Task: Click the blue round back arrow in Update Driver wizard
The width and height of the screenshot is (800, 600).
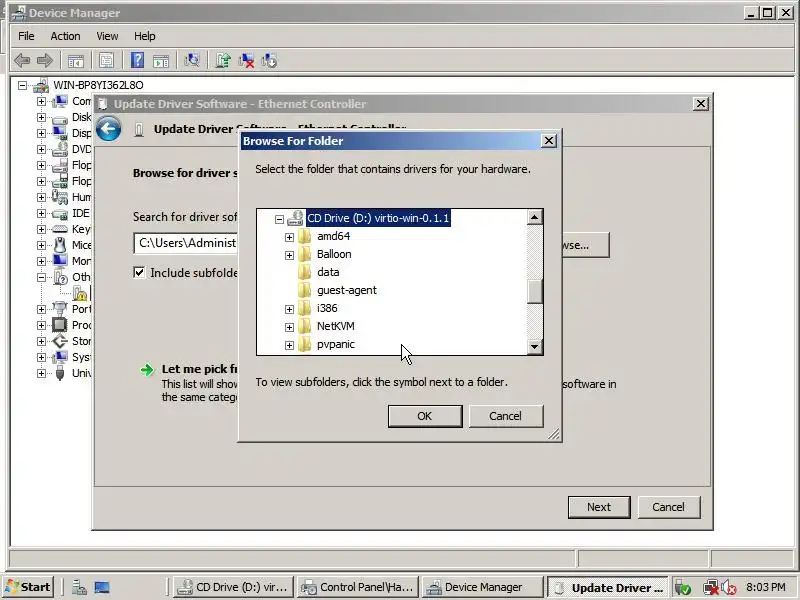Action: 109,129
